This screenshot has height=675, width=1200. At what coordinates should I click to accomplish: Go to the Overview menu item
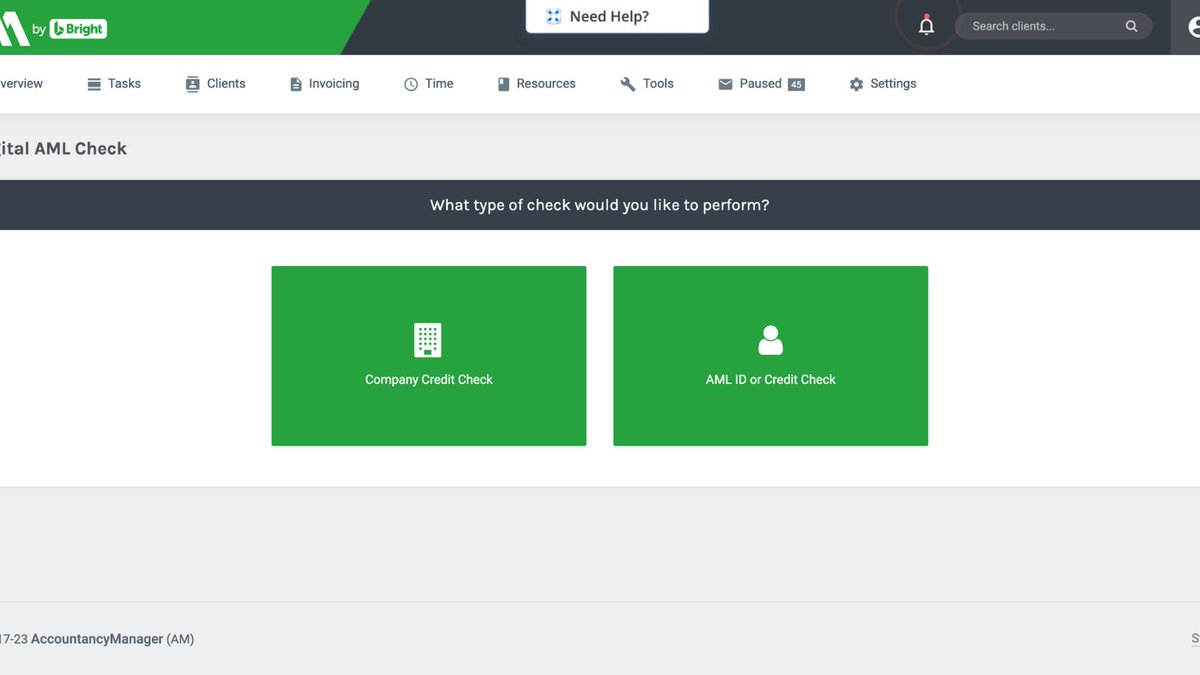(x=21, y=84)
